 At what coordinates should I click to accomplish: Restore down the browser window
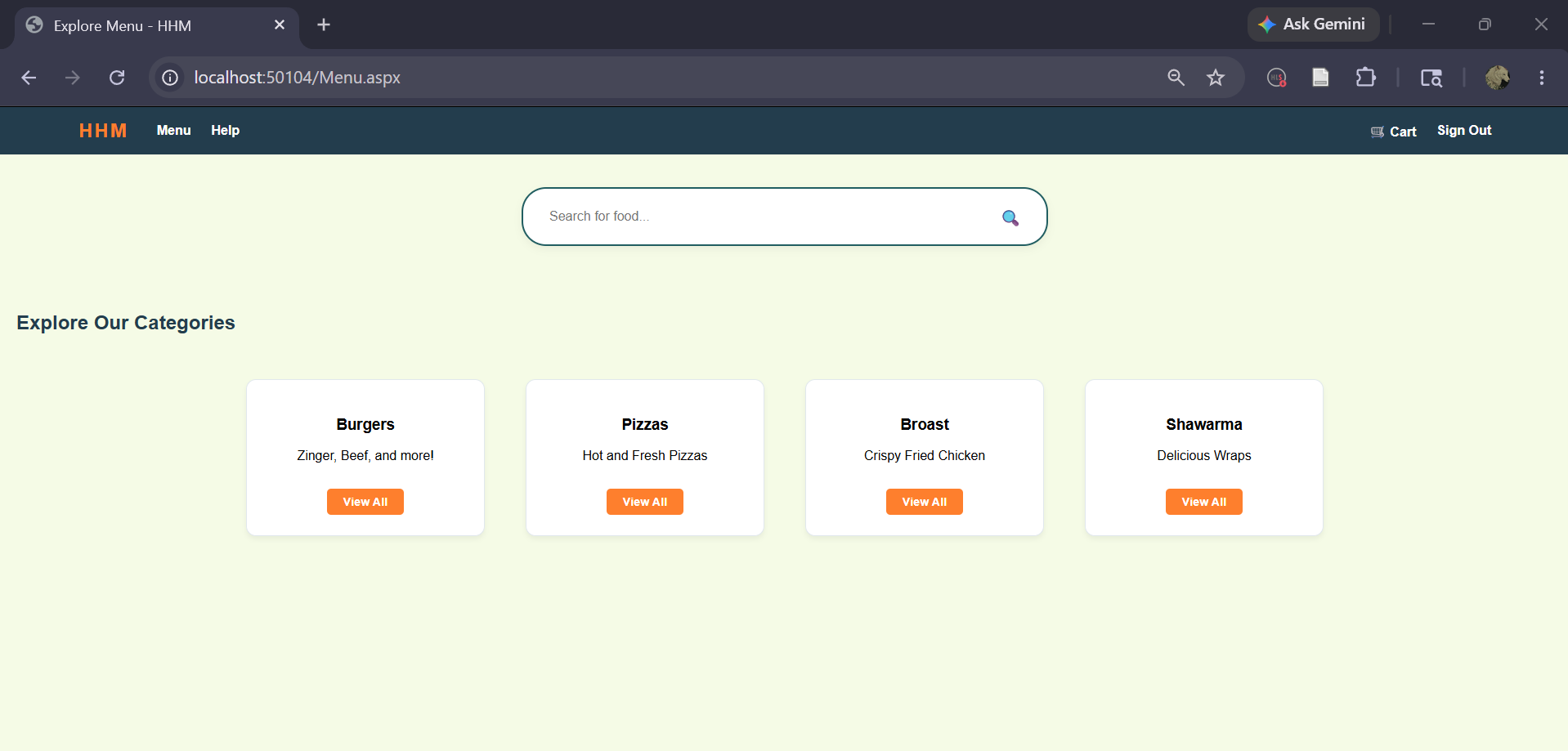point(1485,25)
